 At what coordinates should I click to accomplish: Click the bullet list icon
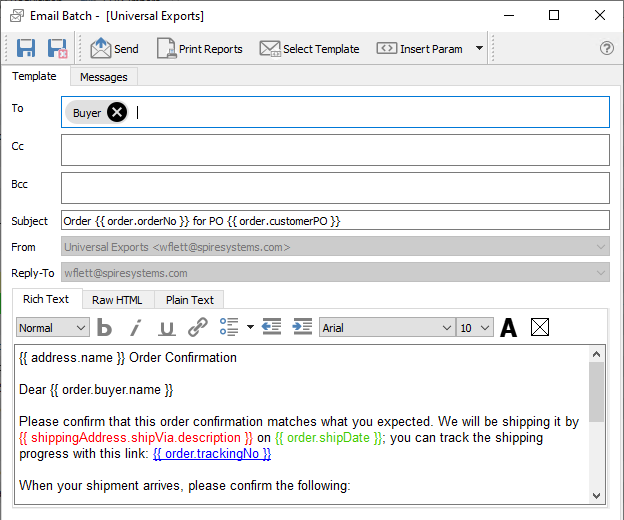pos(229,327)
